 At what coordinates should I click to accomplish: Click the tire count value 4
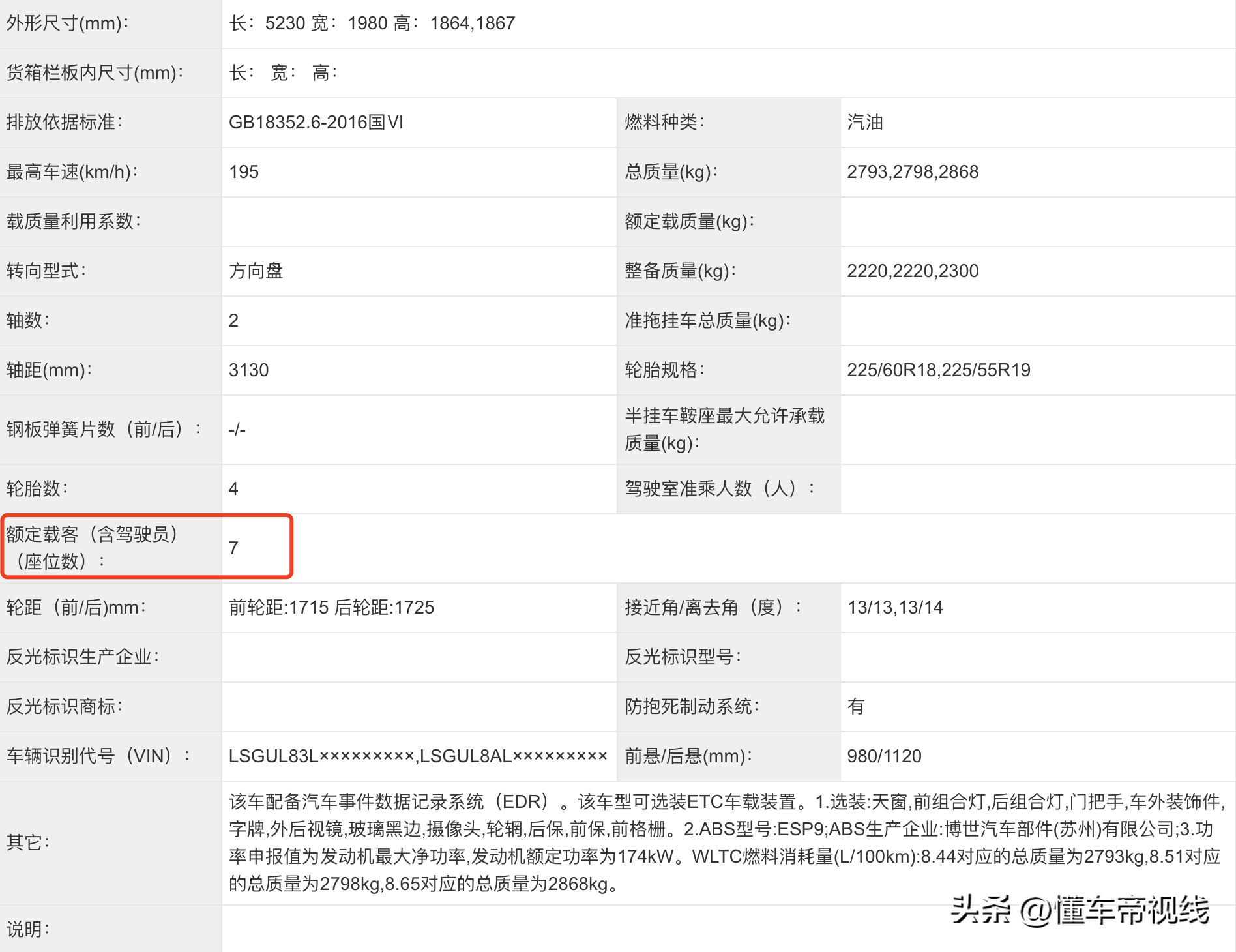click(233, 489)
